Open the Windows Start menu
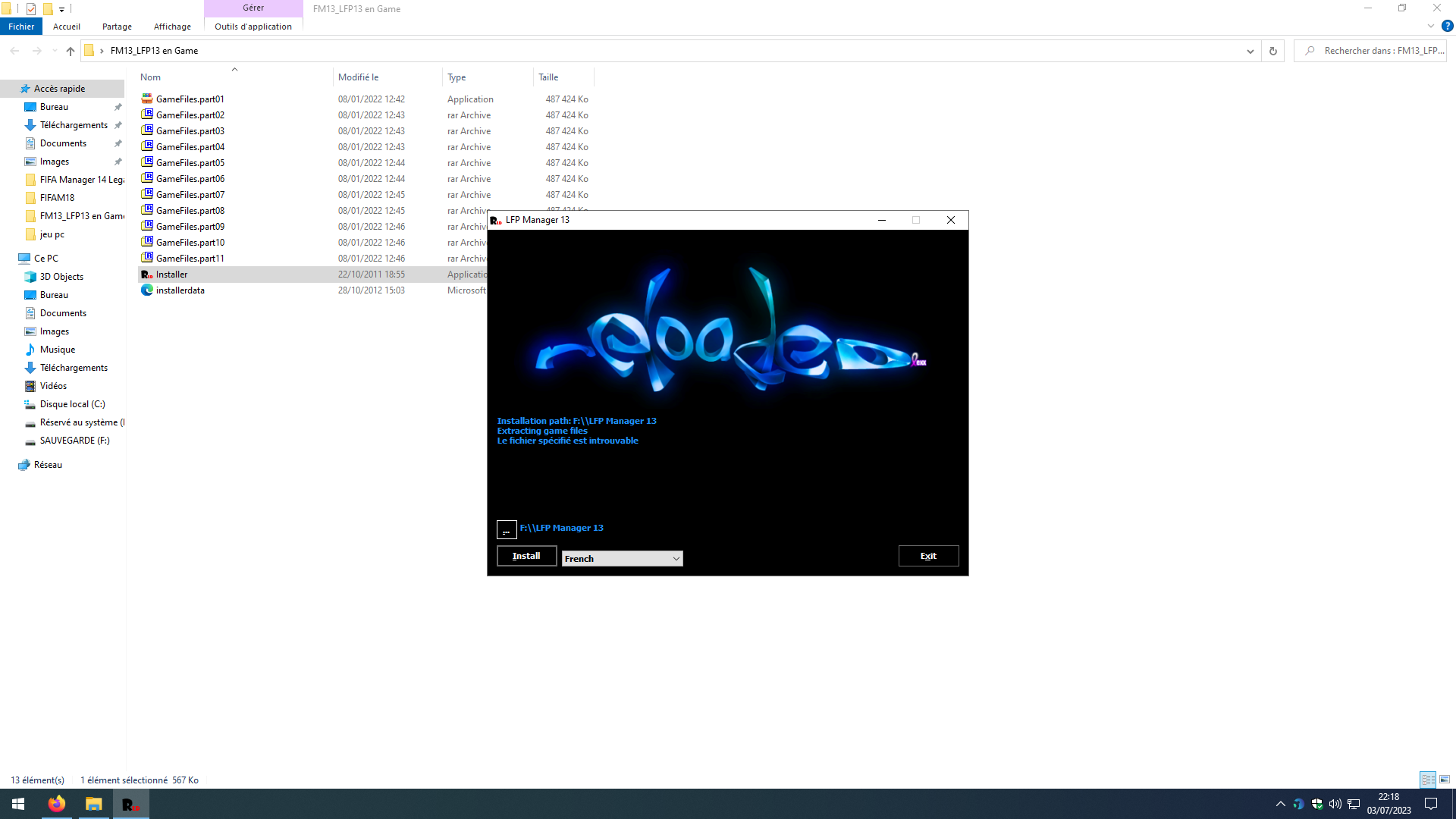The width and height of the screenshot is (1456, 819). pos(18,804)
